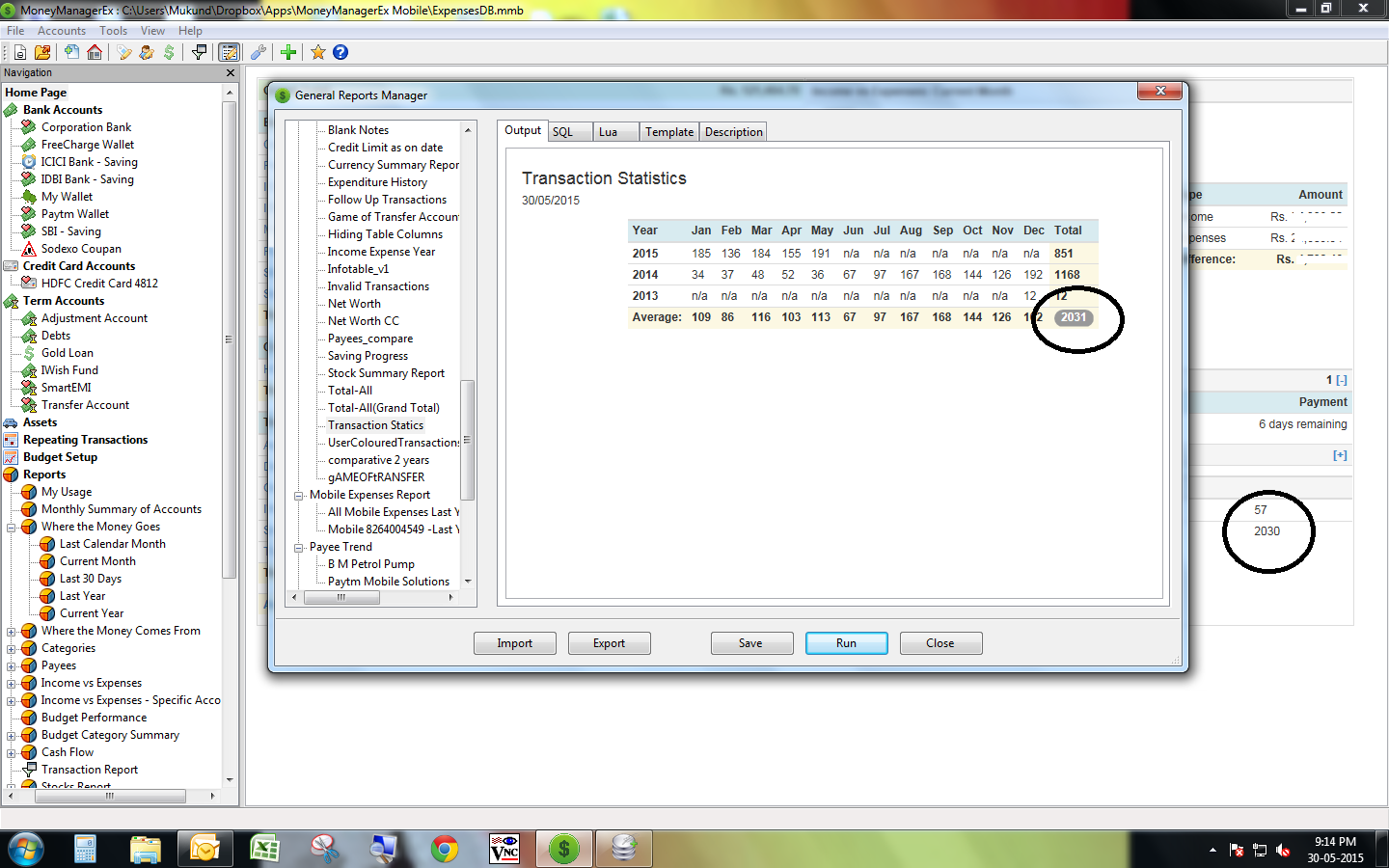Viewport: 1389px width, 868px height.
Task: Click the yellow star toolbar icon
Action: (317, 52)
